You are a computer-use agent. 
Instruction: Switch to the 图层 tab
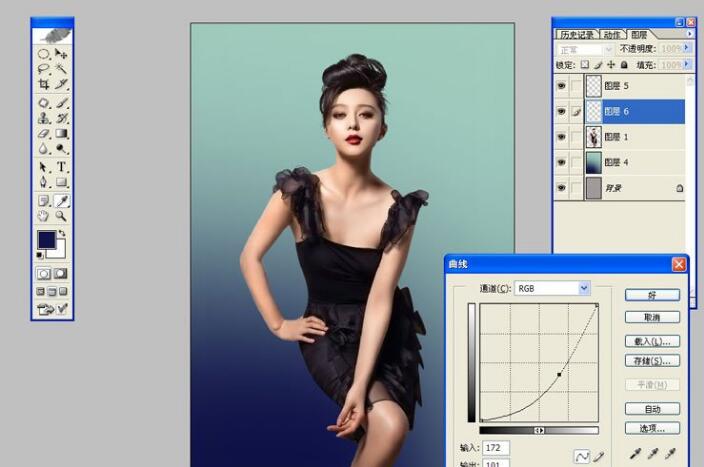coord(639,35)
